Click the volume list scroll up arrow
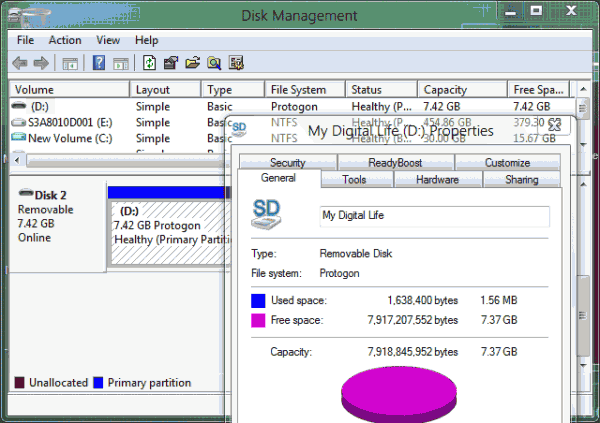 click(583, 89)
